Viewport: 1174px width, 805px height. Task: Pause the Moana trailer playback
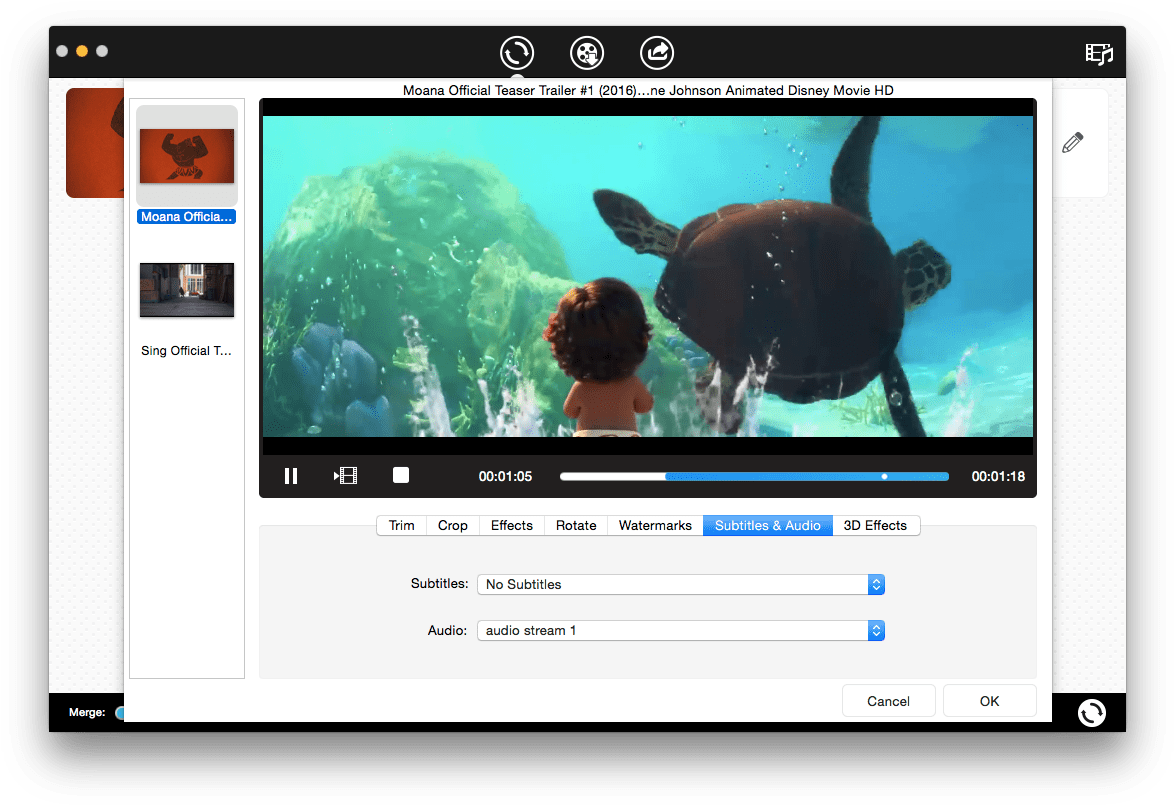(x=291, y=475)
